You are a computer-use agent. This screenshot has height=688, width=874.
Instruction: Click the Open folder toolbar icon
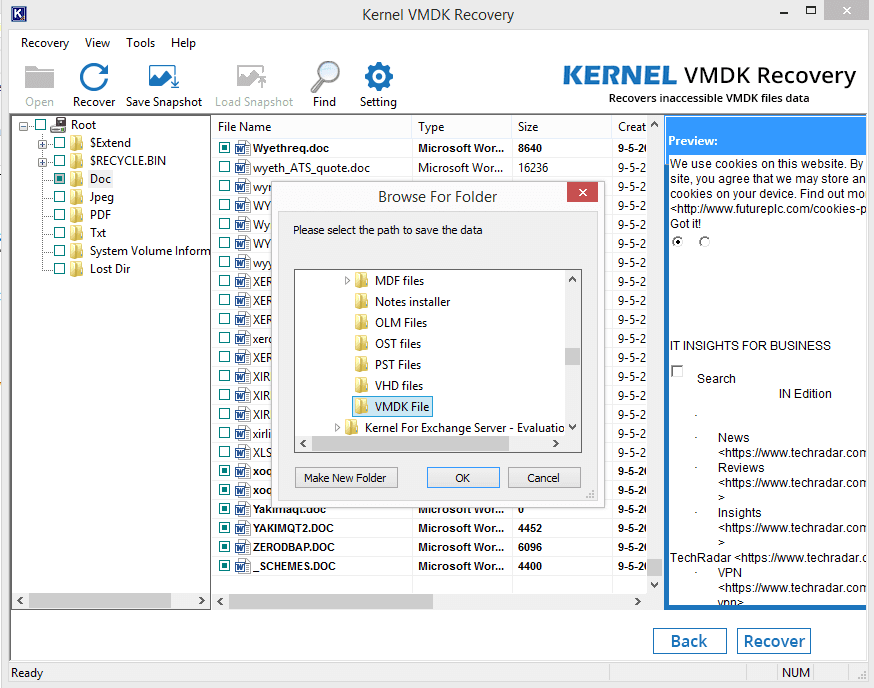click(40, 77)
